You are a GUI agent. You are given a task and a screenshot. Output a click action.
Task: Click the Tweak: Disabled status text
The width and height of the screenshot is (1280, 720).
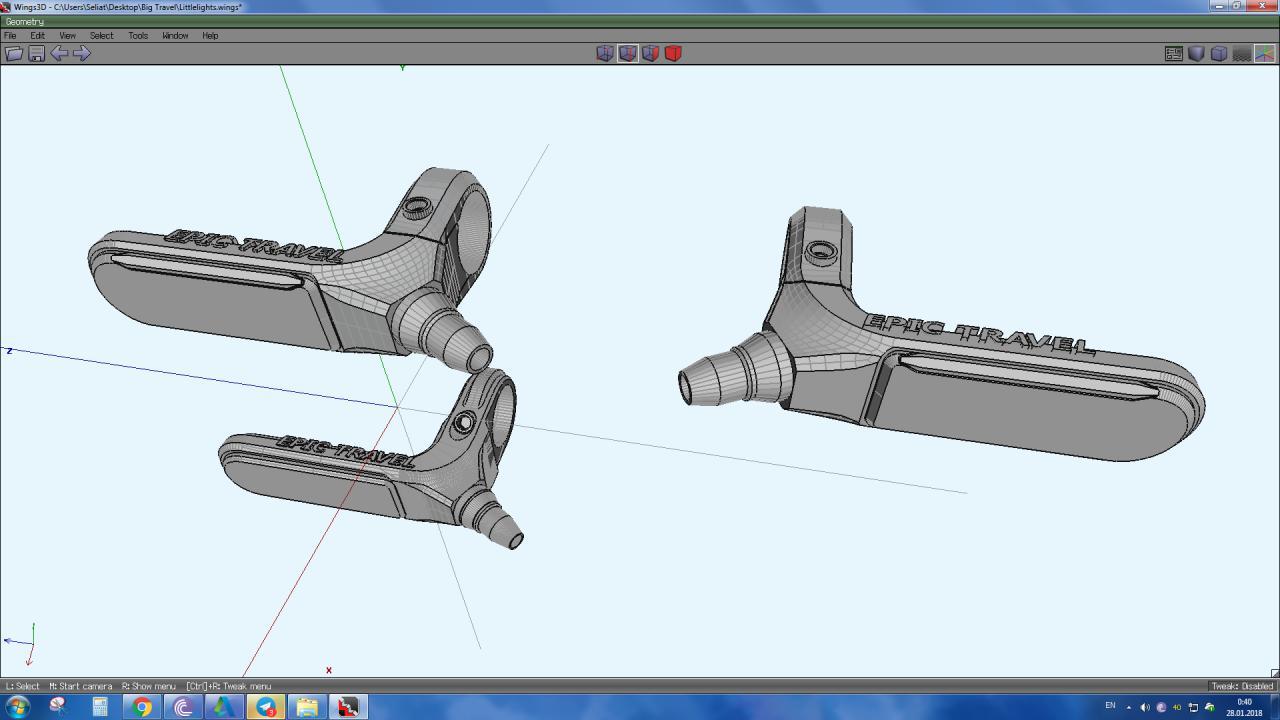coord(1242,686)
